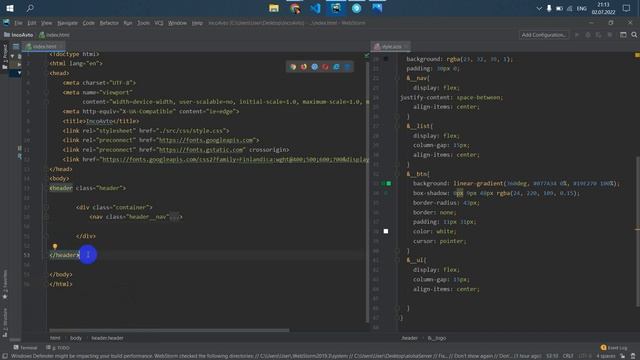Open the Edit menu
Screen dimensions: 640x360
click(32, 23)
